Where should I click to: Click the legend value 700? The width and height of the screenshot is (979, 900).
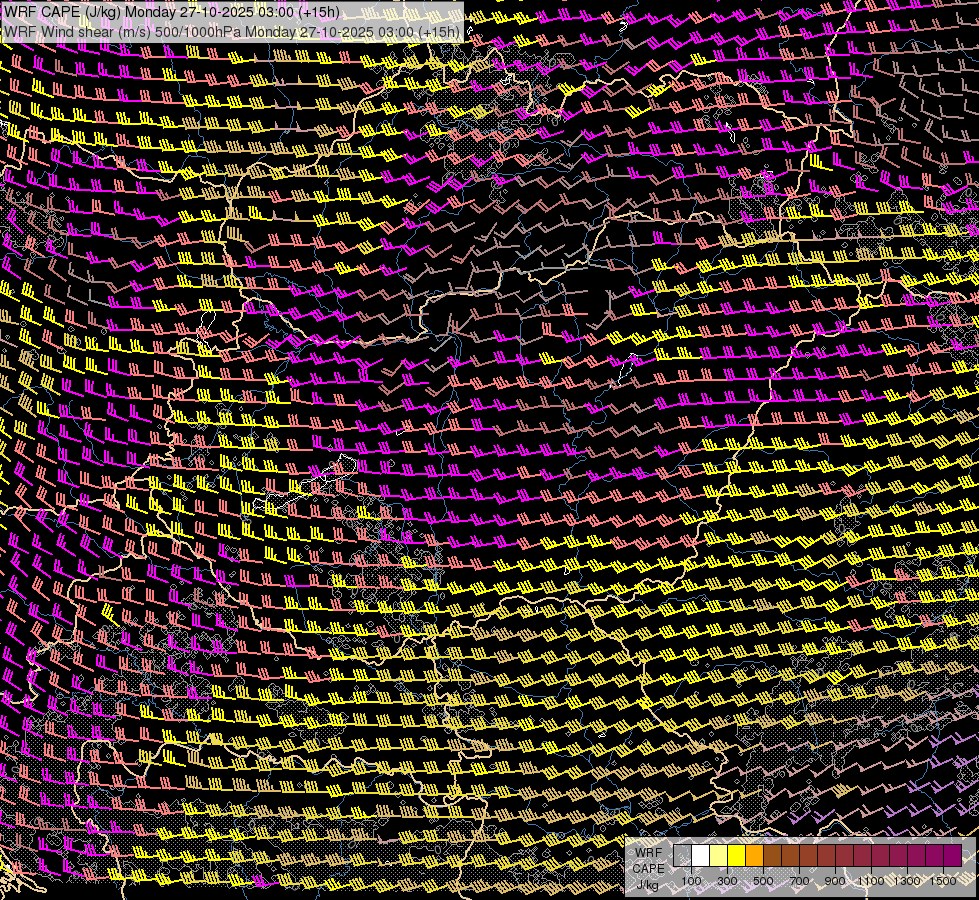799,881
